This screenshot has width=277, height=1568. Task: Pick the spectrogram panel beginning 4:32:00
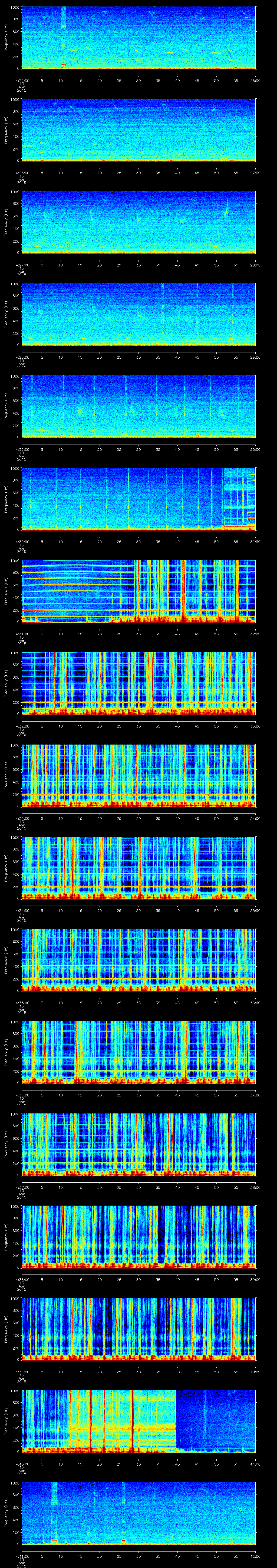pyautogui.click(x=139, y=683)
